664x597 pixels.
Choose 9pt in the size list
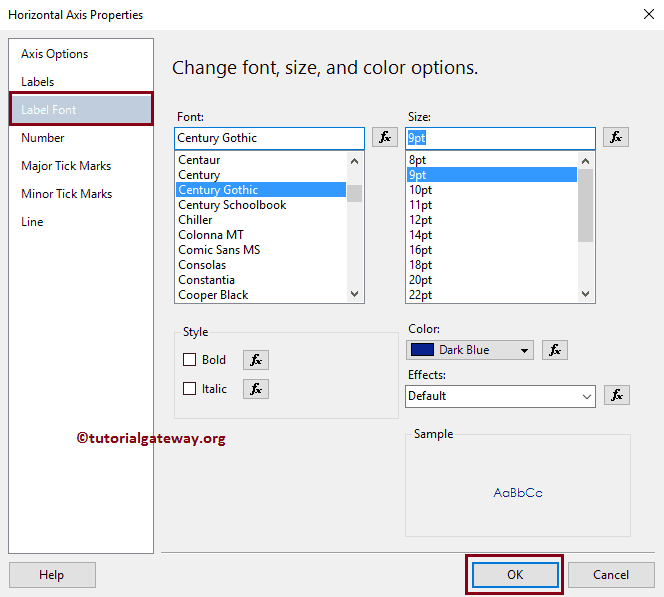(492, 175)
